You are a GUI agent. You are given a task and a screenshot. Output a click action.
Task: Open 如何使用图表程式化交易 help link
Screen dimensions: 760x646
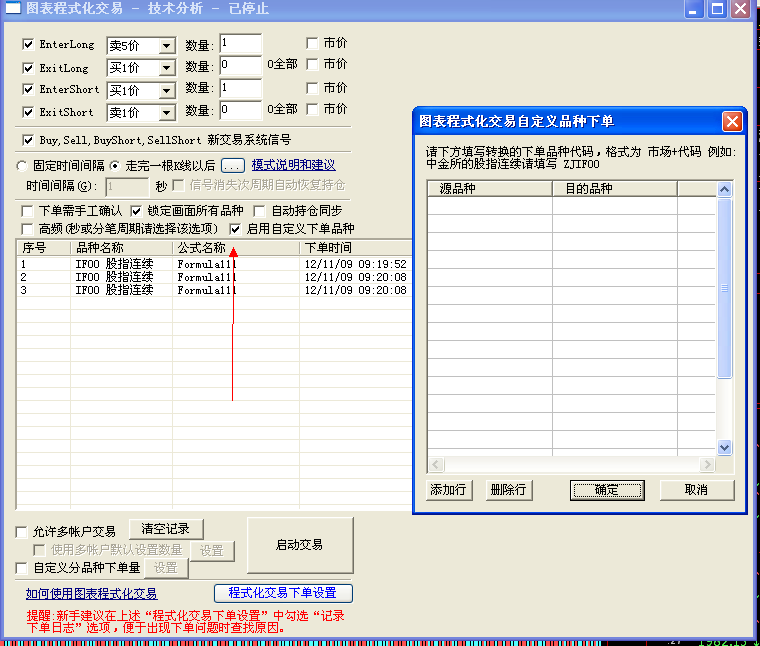point(91,594)
